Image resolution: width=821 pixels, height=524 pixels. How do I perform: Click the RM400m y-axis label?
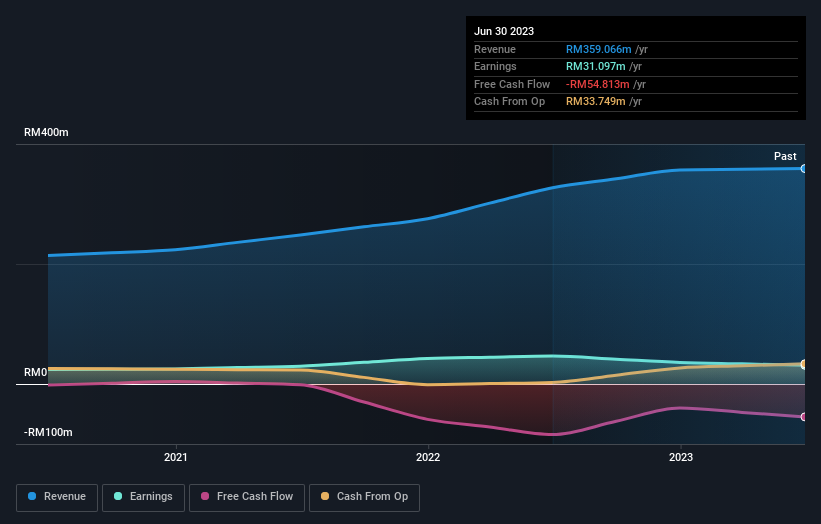(x=46, y=132)
